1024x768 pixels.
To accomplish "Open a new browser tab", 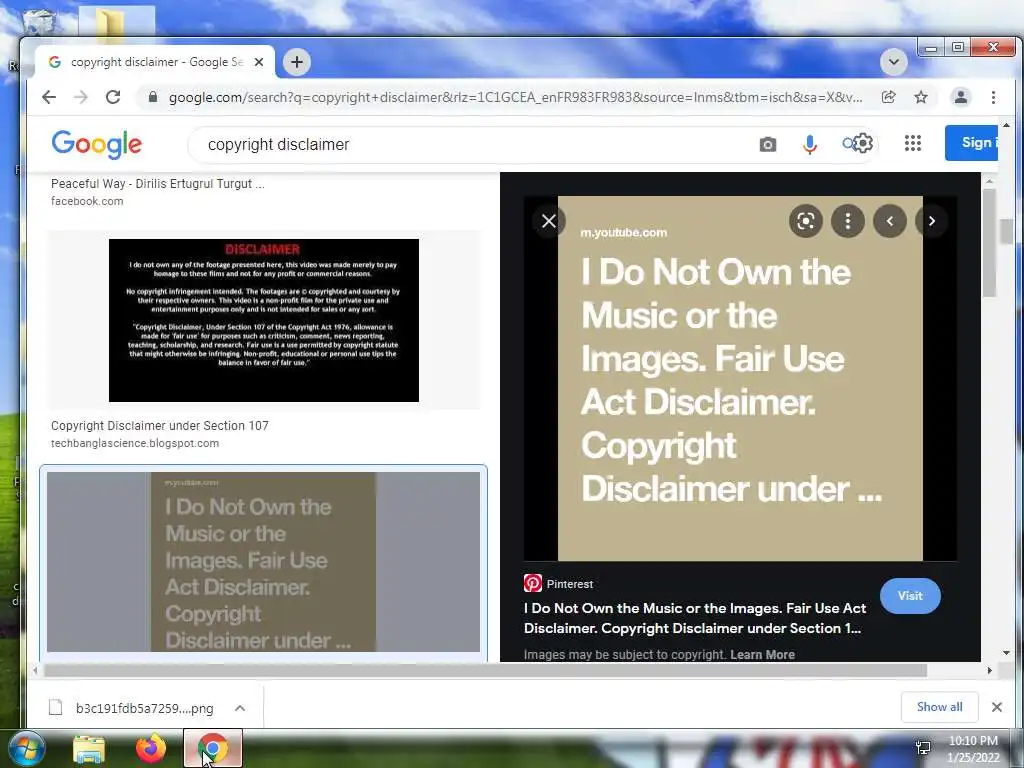I will point(296,62).
